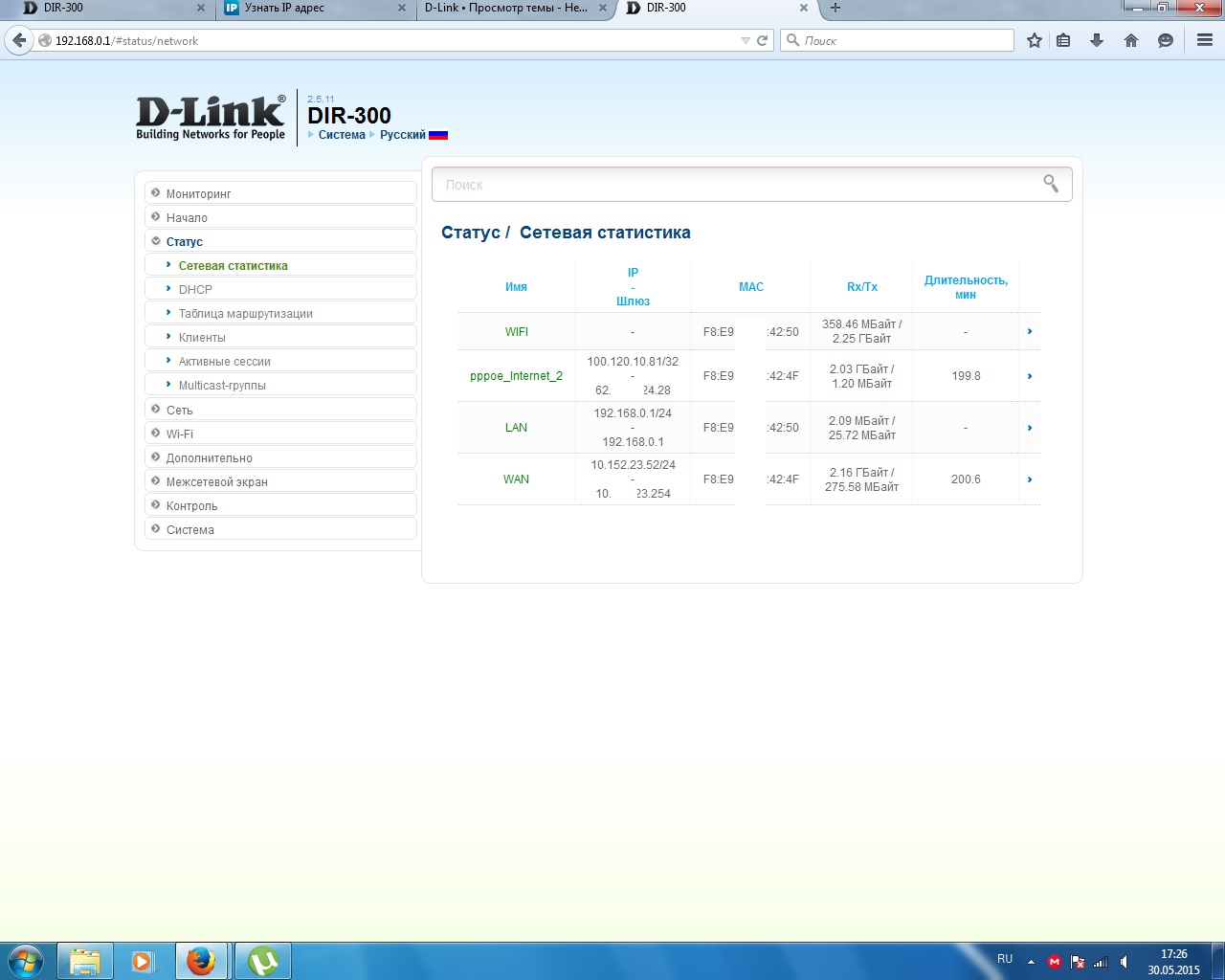The height and width of the screenshot is (980, 1225).
Task: Expand the Мониторинг sidebar section
Action: click(x=281, y=193)
